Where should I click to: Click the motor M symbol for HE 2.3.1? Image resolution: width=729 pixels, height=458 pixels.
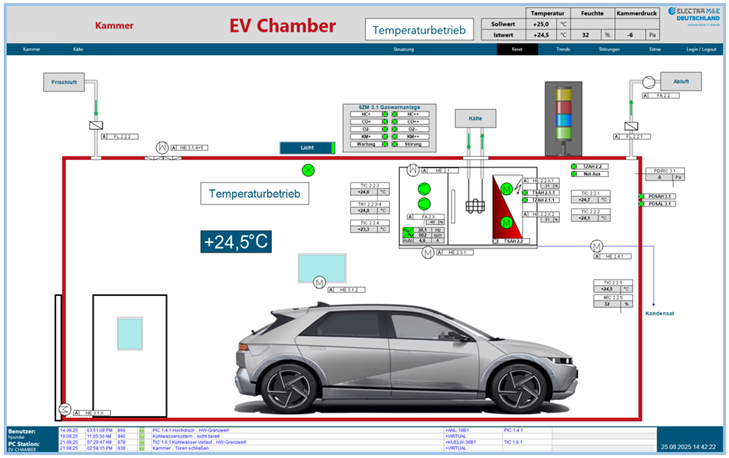[x=427, y=252]
